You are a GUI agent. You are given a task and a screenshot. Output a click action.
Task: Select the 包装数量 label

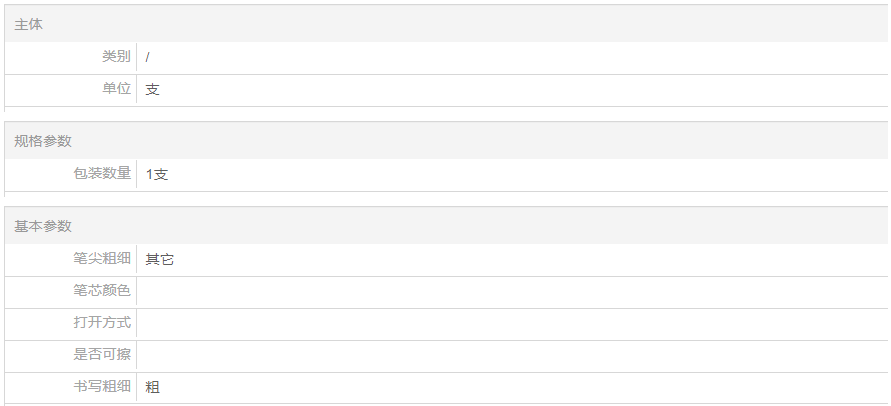(x=102, y=174)
